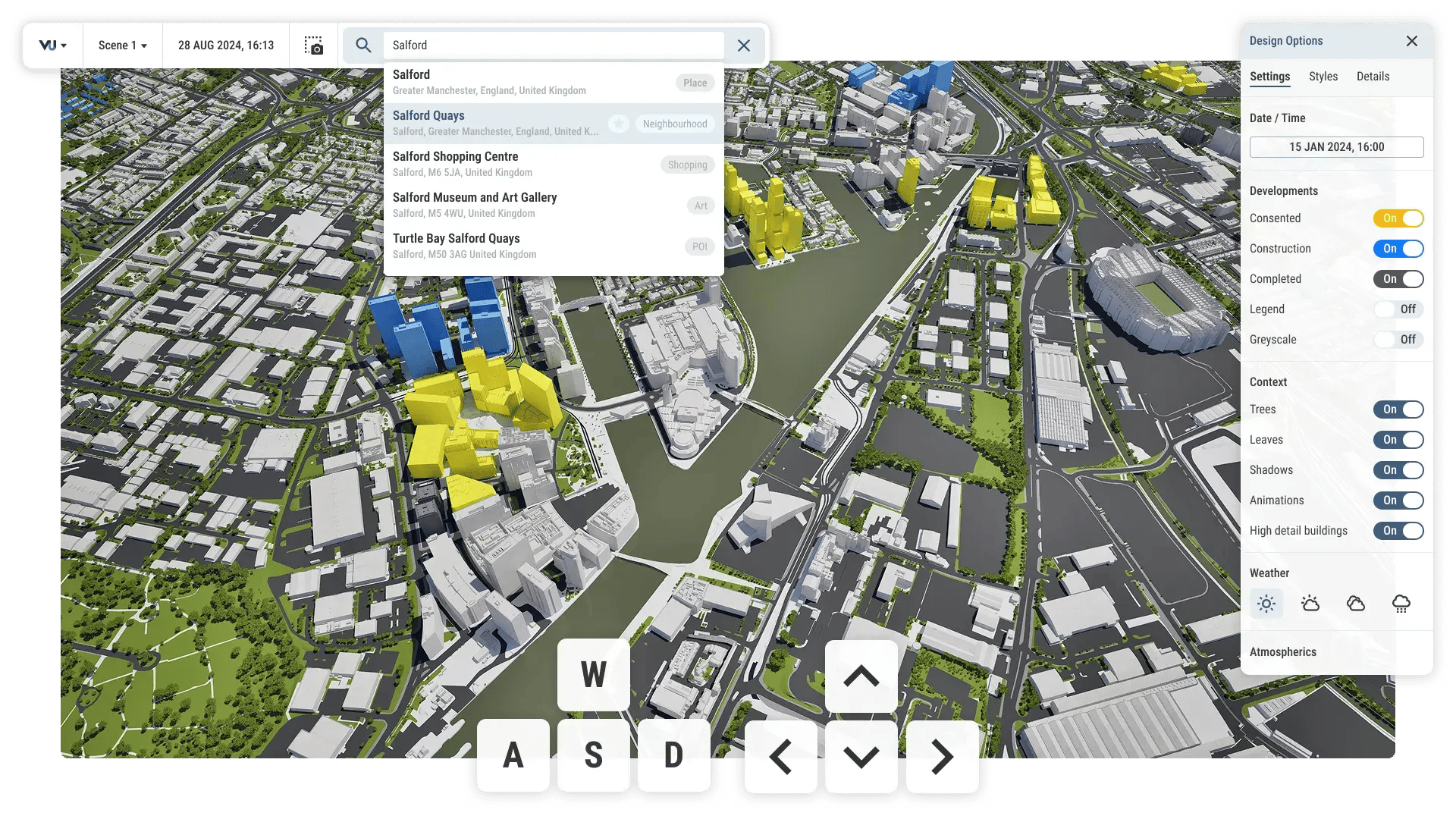Toggle the Completed developments switch
This screenshot has height=819, width=1456.
click(1398, 279)
